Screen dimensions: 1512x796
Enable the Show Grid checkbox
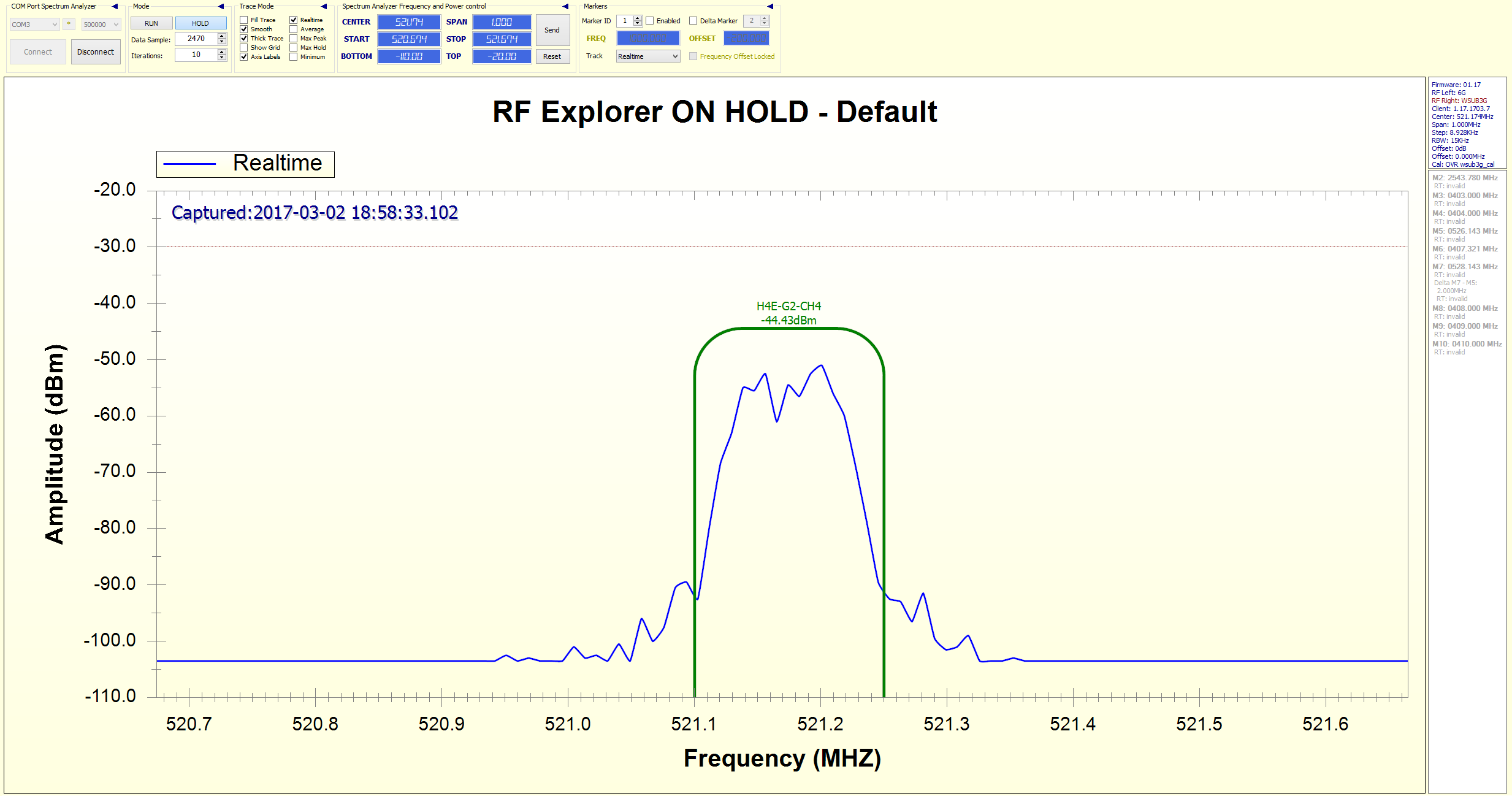pyautogui.click(x=244, y=48)
